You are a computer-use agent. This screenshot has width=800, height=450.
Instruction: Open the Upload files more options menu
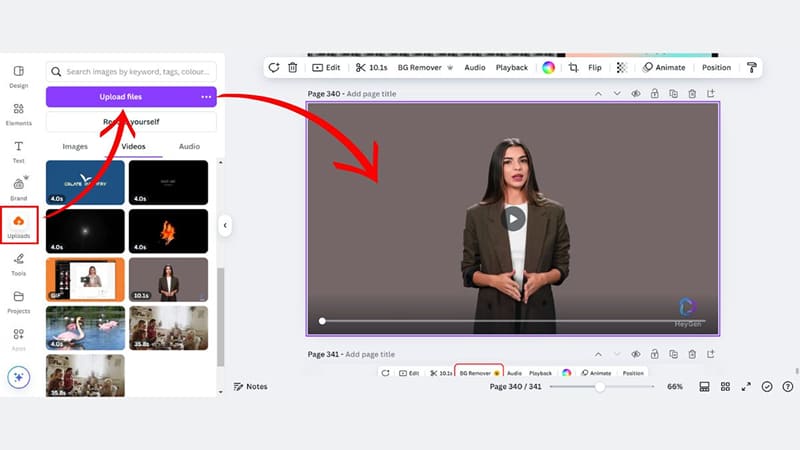(206, 97)
